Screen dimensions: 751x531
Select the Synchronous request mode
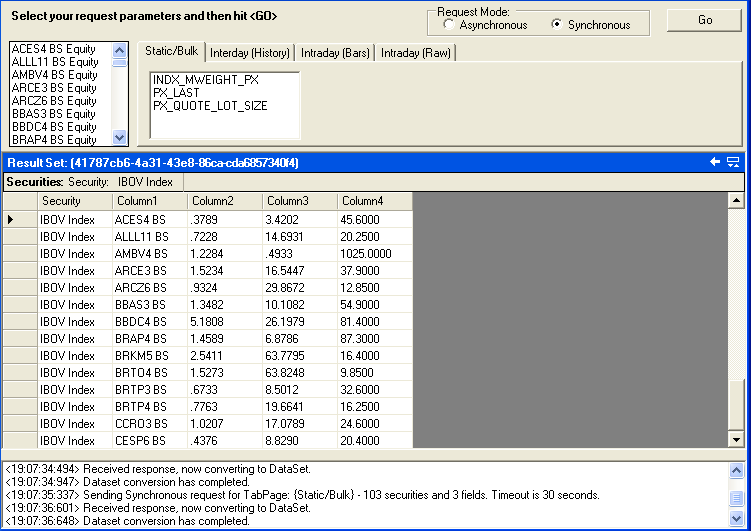(x=557, y=24)
